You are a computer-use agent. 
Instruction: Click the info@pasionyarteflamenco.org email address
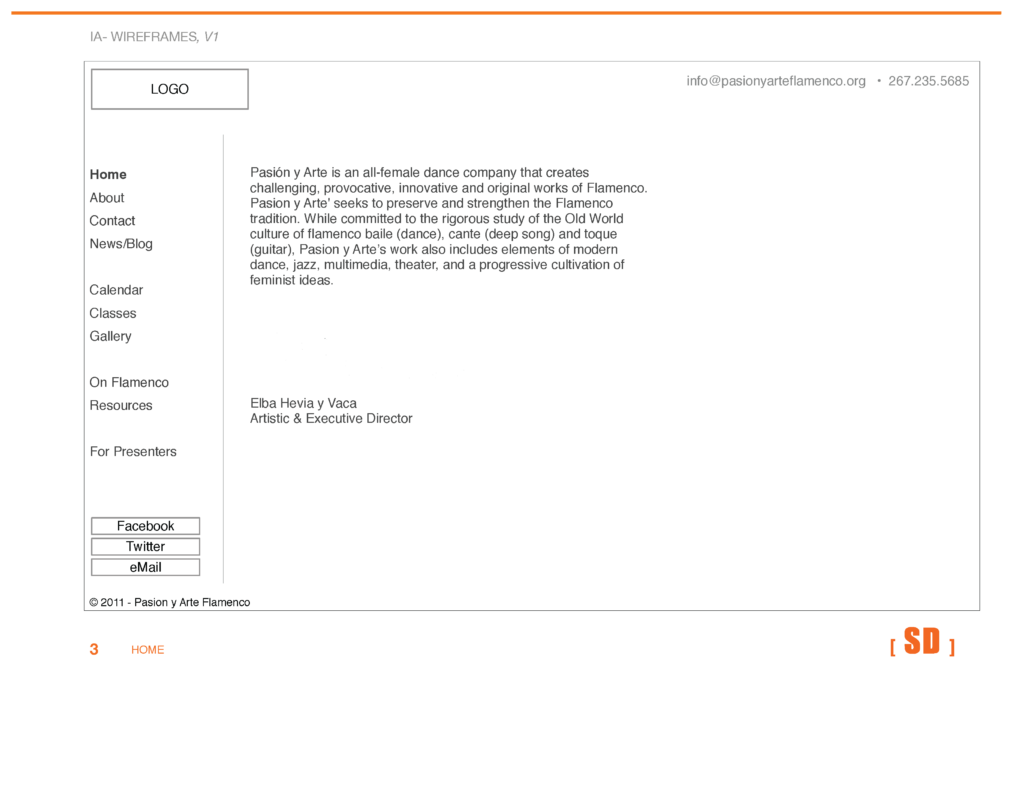(776, 81)
